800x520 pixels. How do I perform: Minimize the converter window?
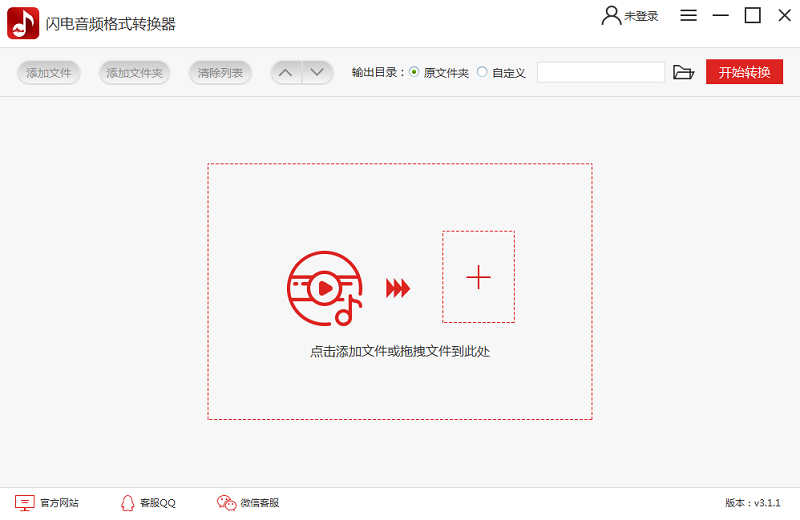click(720, 15)
